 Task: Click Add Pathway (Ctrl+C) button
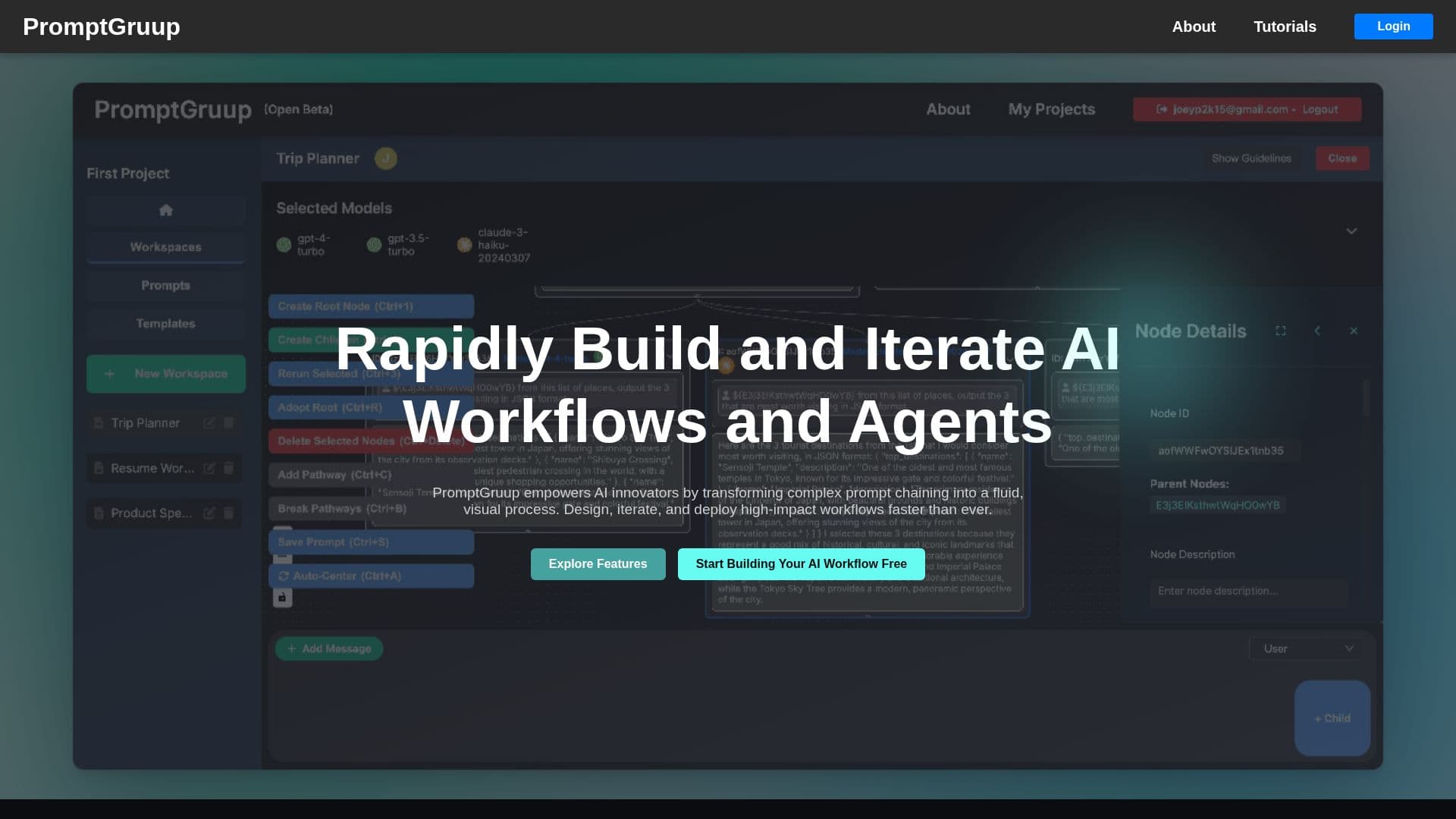click(371, 475)
